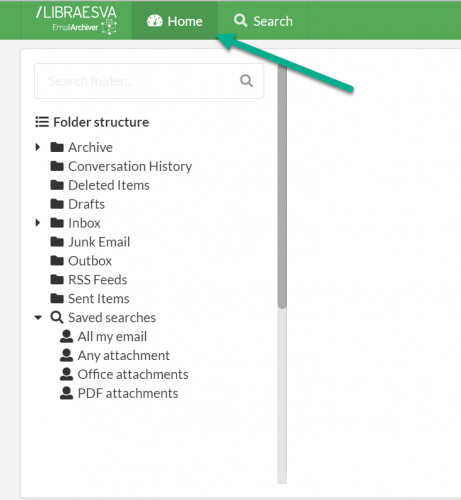Click the Libraesva Email Archiver logo
Screen dimensions: 461x500
(76, 20)
